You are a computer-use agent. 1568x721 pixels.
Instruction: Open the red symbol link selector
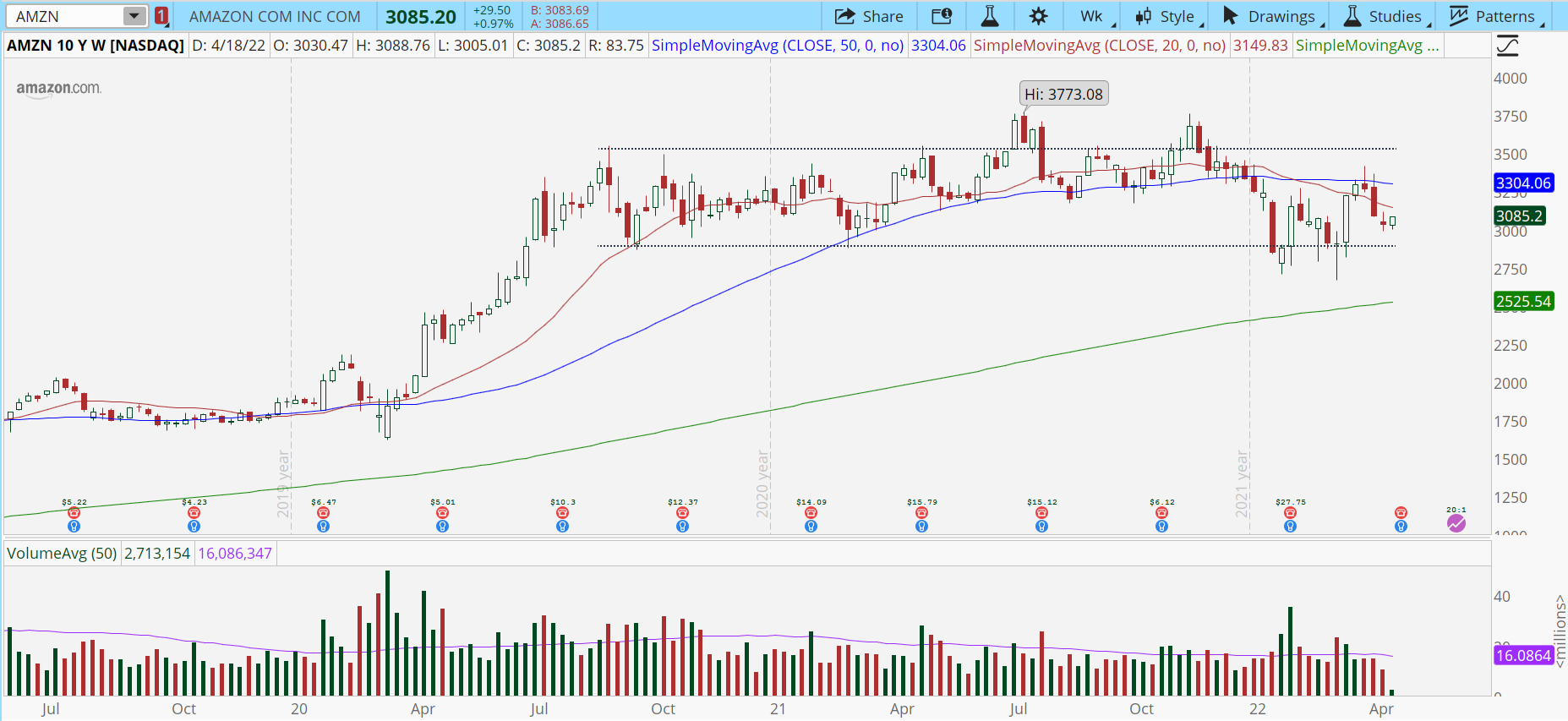(x=161, y=16)
